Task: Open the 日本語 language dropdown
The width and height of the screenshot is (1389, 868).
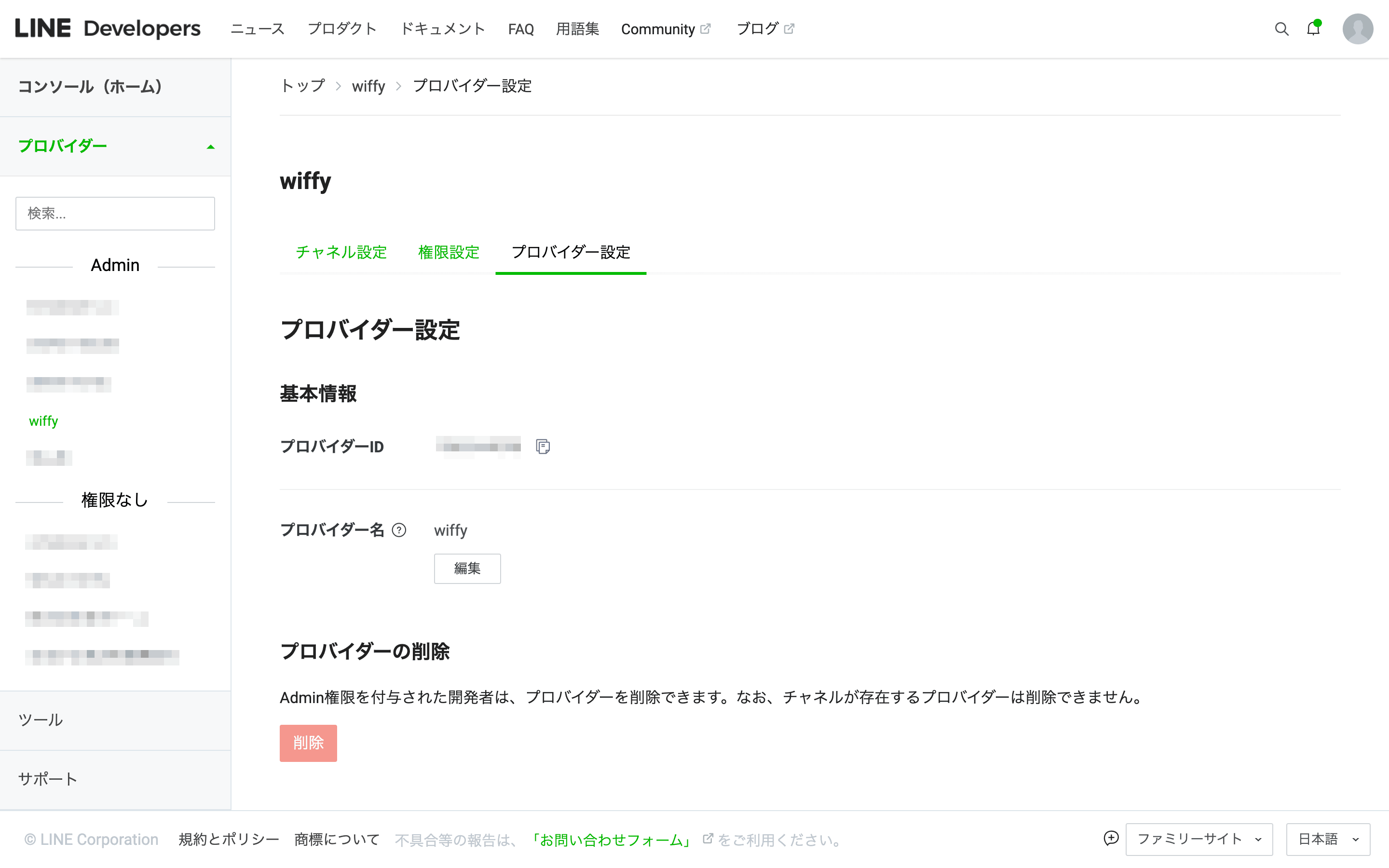Action: (x=1328, y=839)
